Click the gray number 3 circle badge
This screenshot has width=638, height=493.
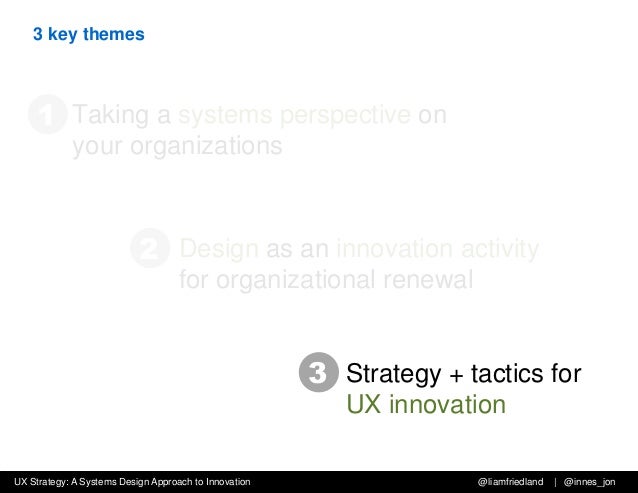click(319, 372)
